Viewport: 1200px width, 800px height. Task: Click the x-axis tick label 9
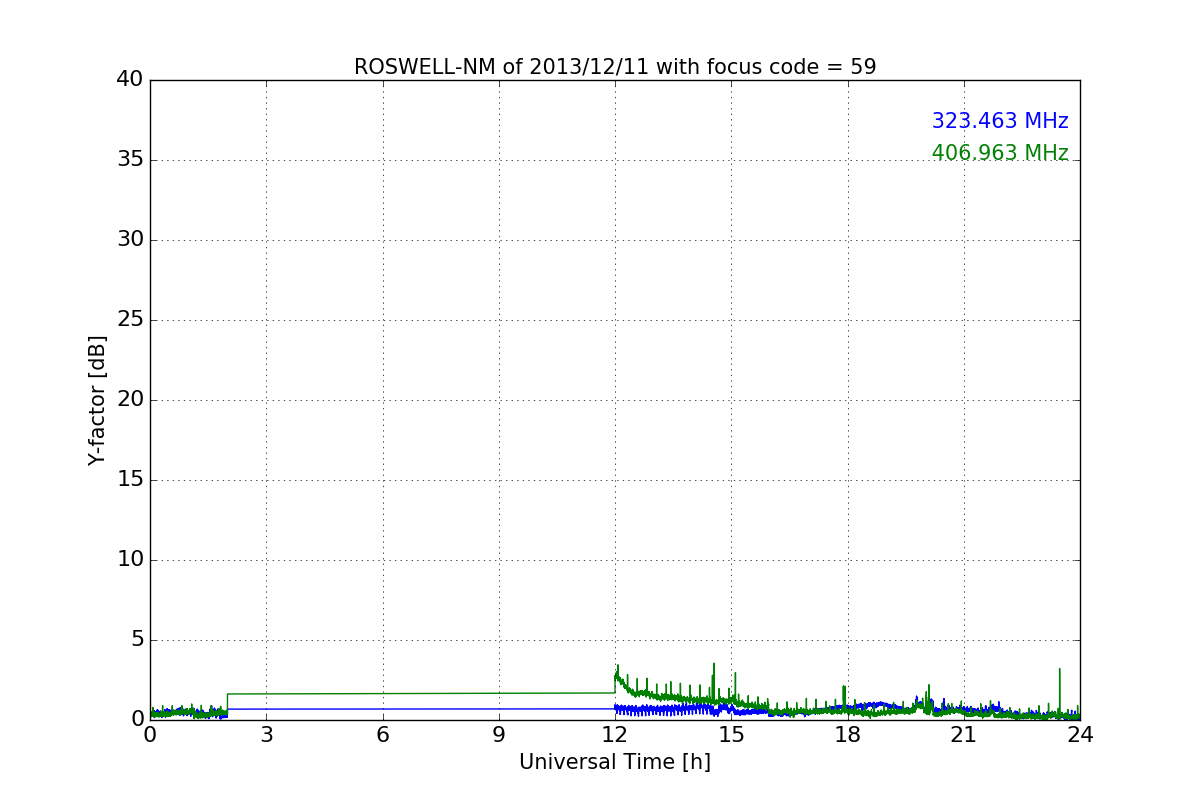coord(499,735)
